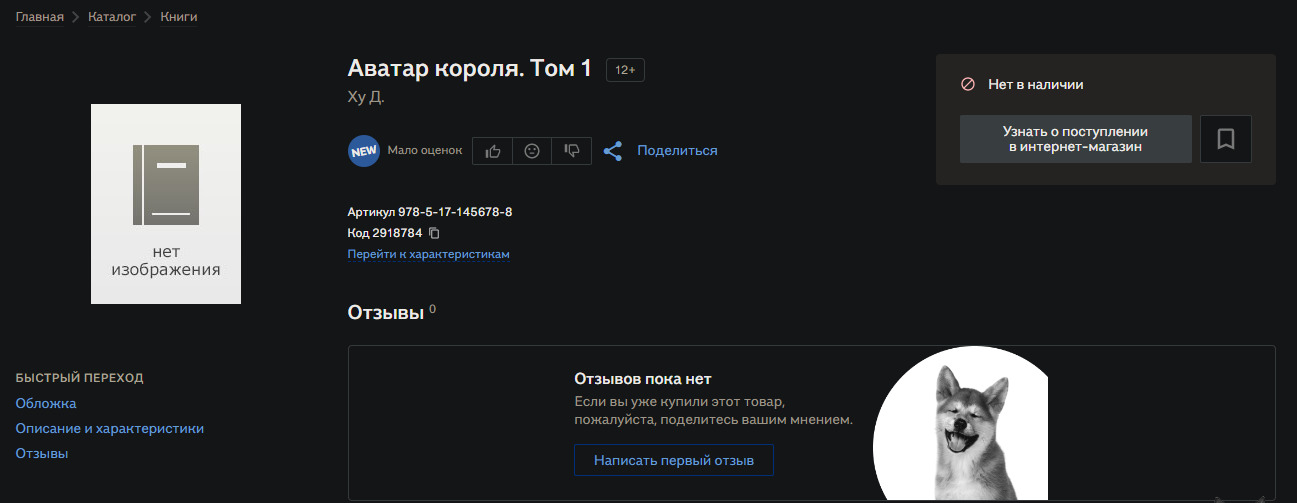
Task: Click the thumbs-up rating icon
Action: click(492, 151)
